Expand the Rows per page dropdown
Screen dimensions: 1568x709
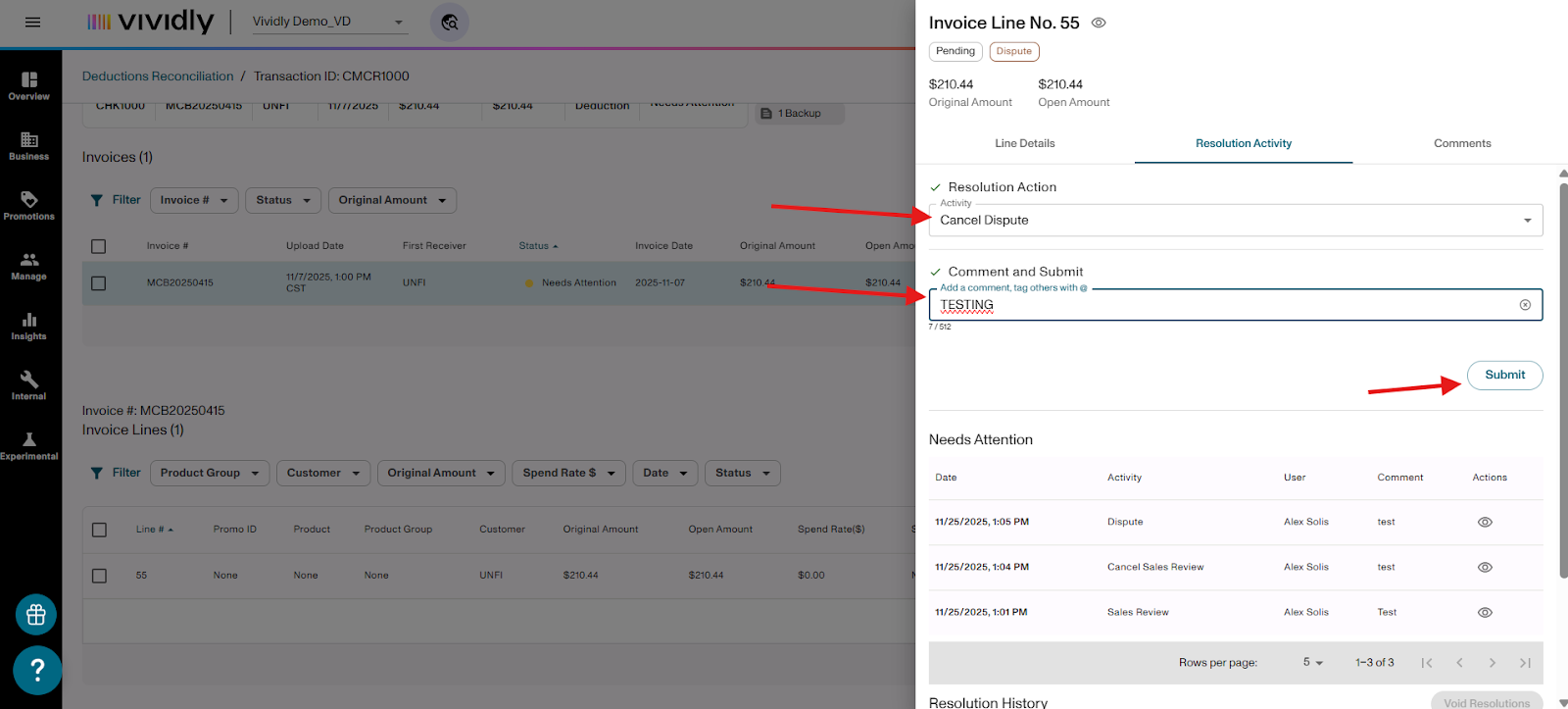[1312, 663]
